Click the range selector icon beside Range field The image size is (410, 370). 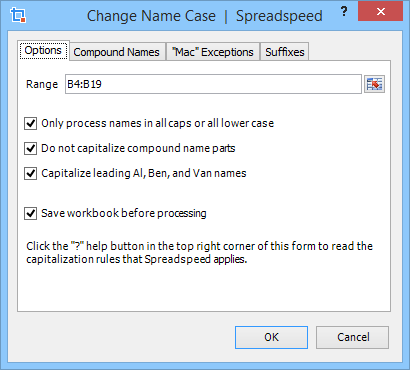tap(374, 84)
